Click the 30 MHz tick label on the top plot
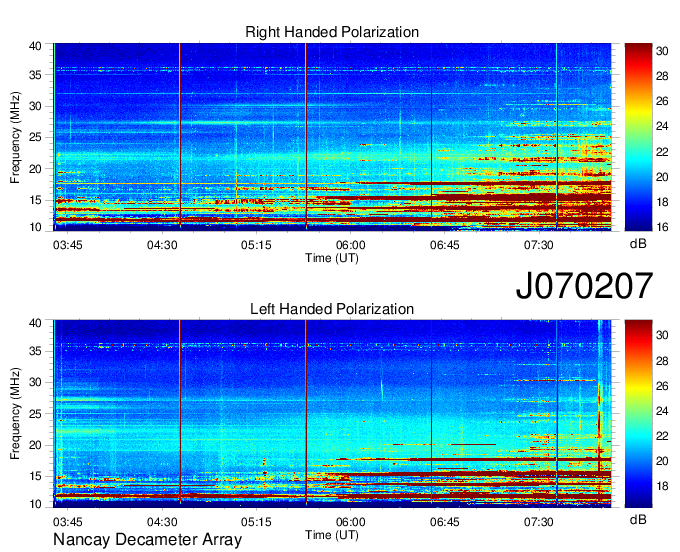Screen dimensions: 680x552 [x=35, y=106]
